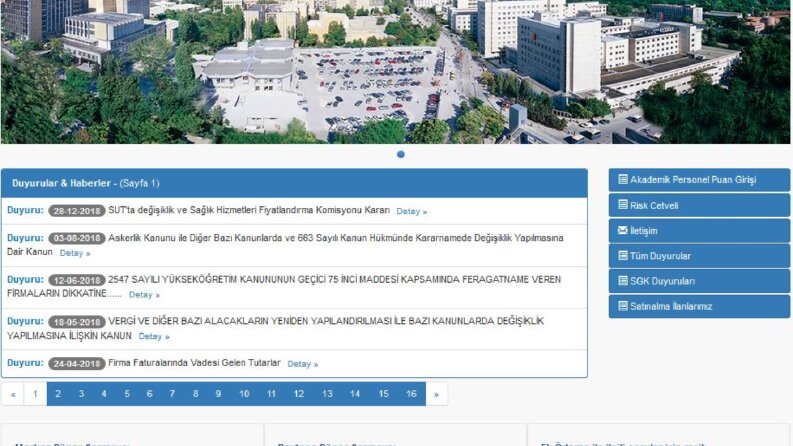
Task: Open the SGK Duyuruları sidebar button
Action: 699,281
